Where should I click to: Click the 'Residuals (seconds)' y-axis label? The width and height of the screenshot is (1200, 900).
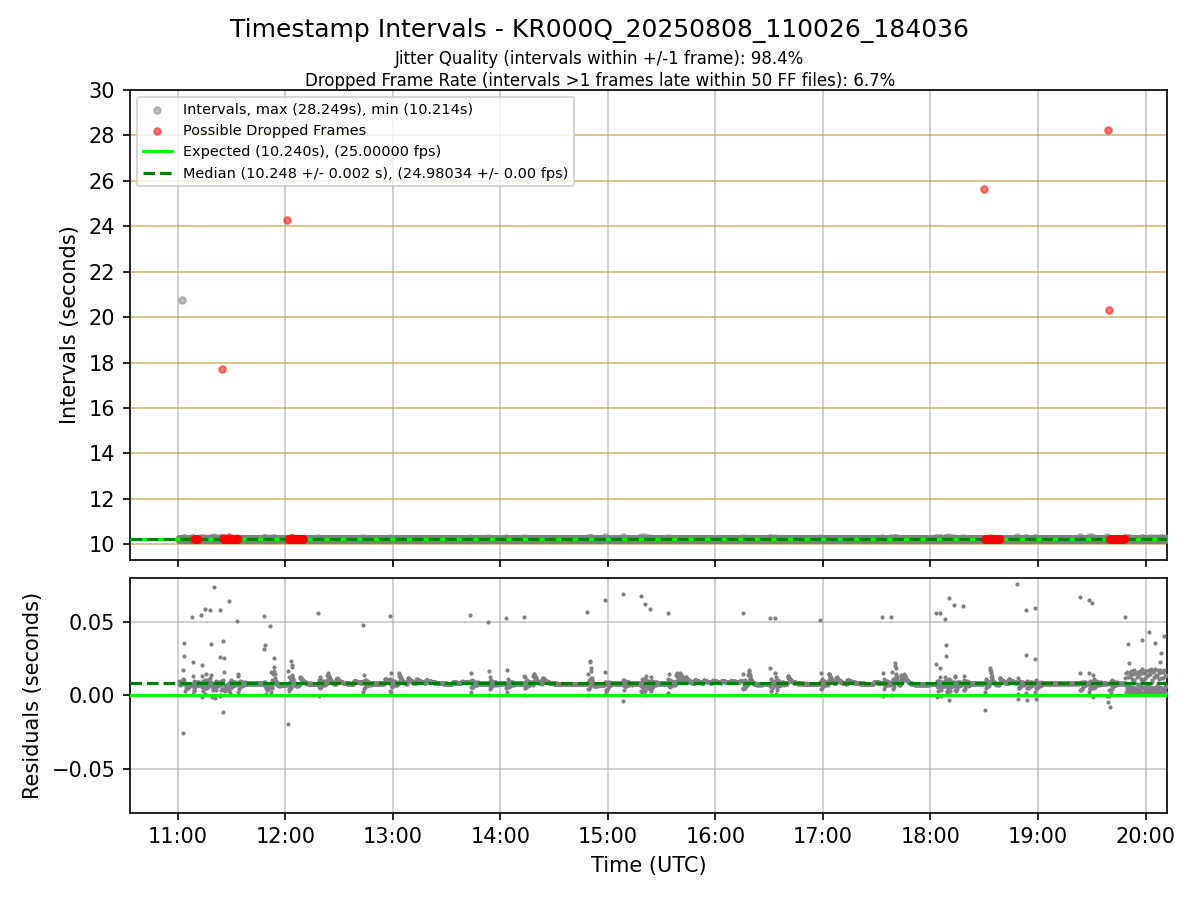[x=31, y=696]
